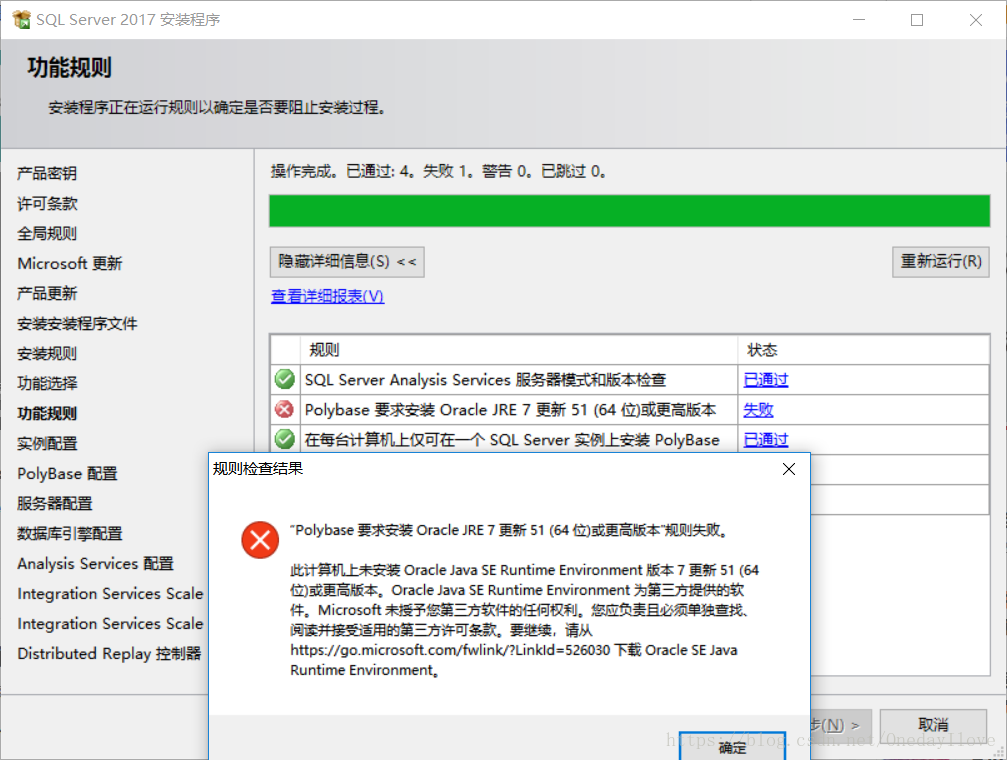Click red error icon inside rule check dialog
Image resolution: width=1007 pixels, height=760 pixels.
click(259, 541)
